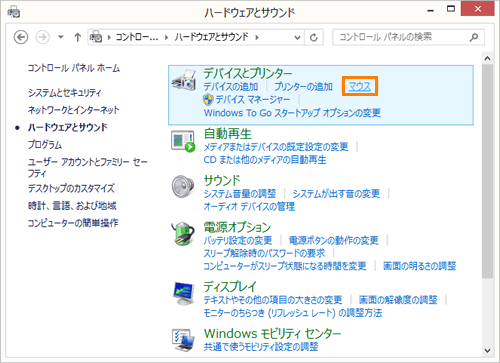
Task: Open コントロール パネル ホーム in sidebar
Action: (74, 68)
